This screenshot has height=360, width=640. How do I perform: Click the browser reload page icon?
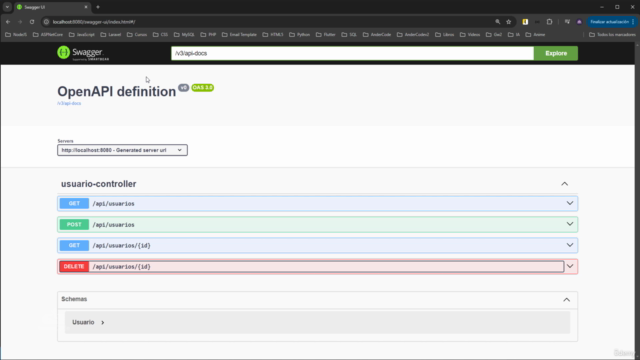pyautogui.click(x=32, y=22)
